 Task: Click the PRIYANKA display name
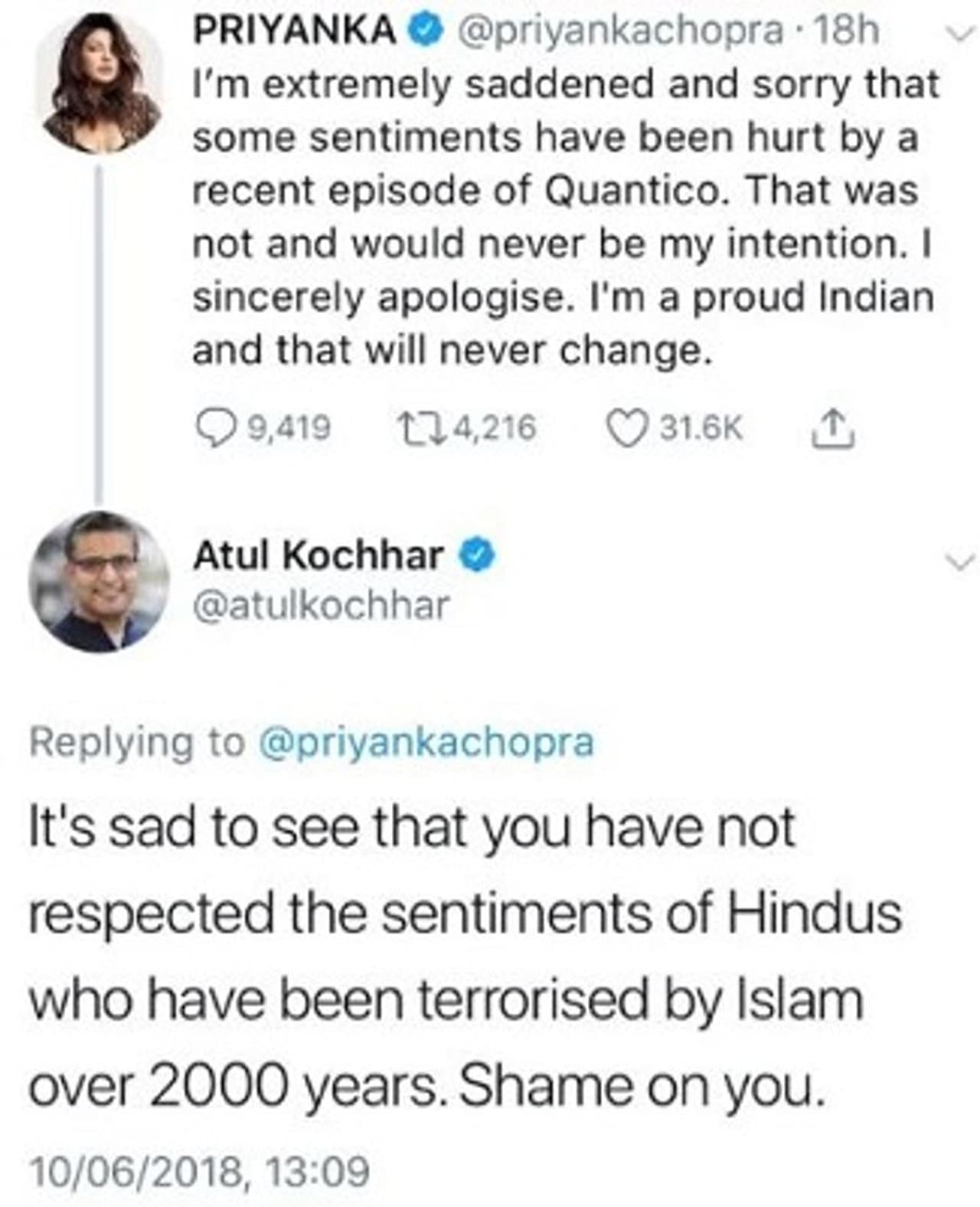295,31
